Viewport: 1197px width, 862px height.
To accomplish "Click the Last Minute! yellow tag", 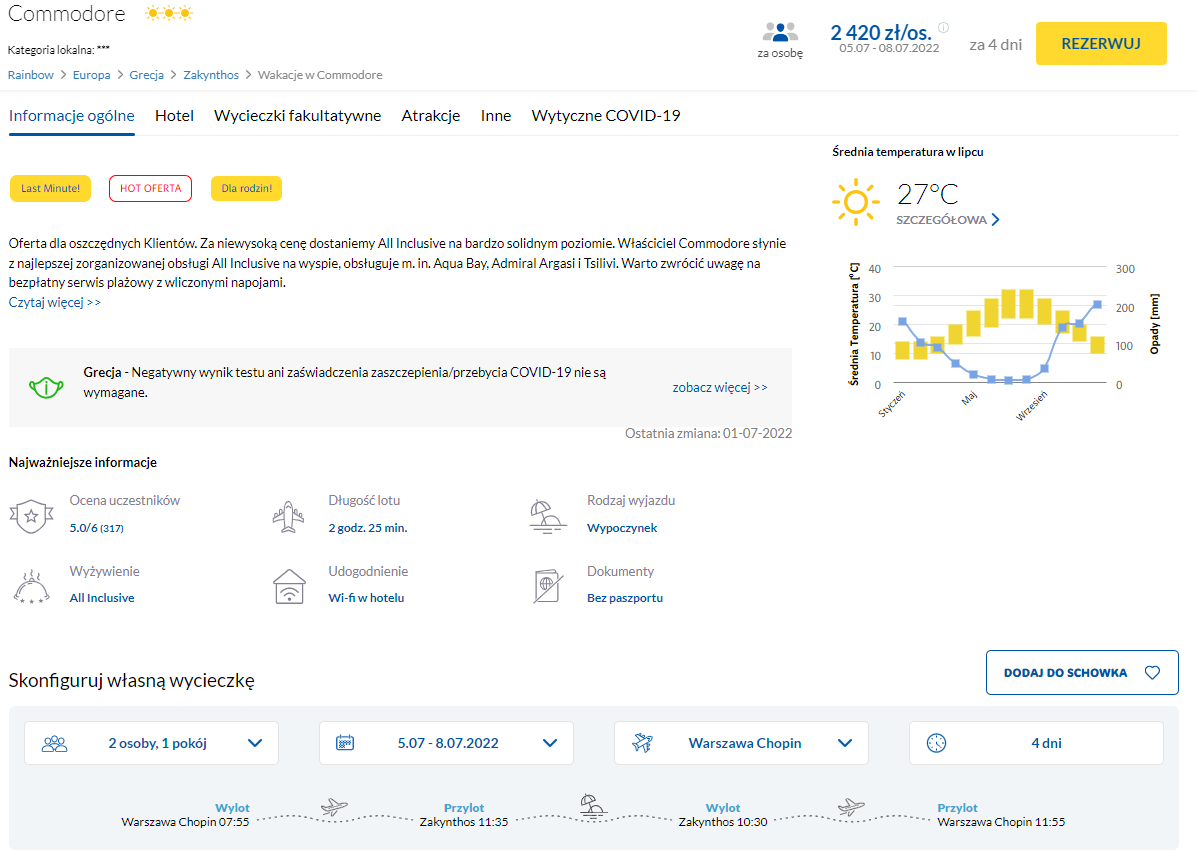I will pyautogui.click(x=50, y=189).
